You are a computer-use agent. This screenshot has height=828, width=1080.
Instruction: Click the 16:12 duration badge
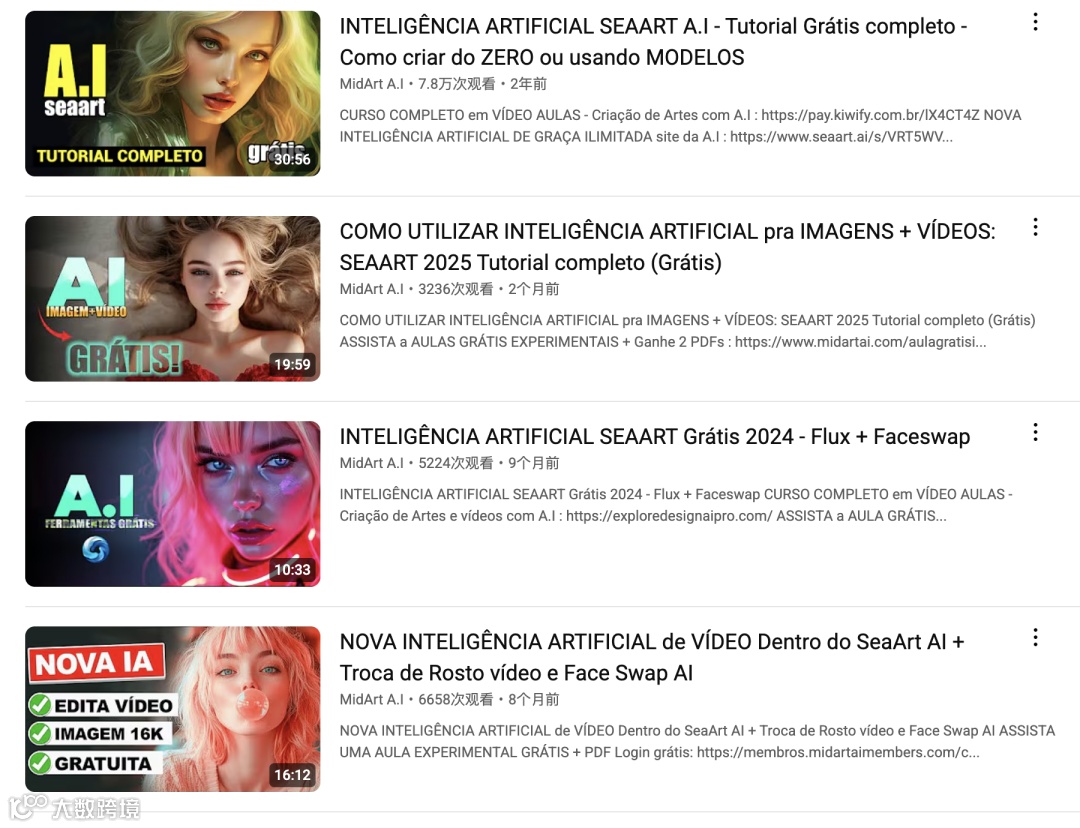click(x=292, y=775)
